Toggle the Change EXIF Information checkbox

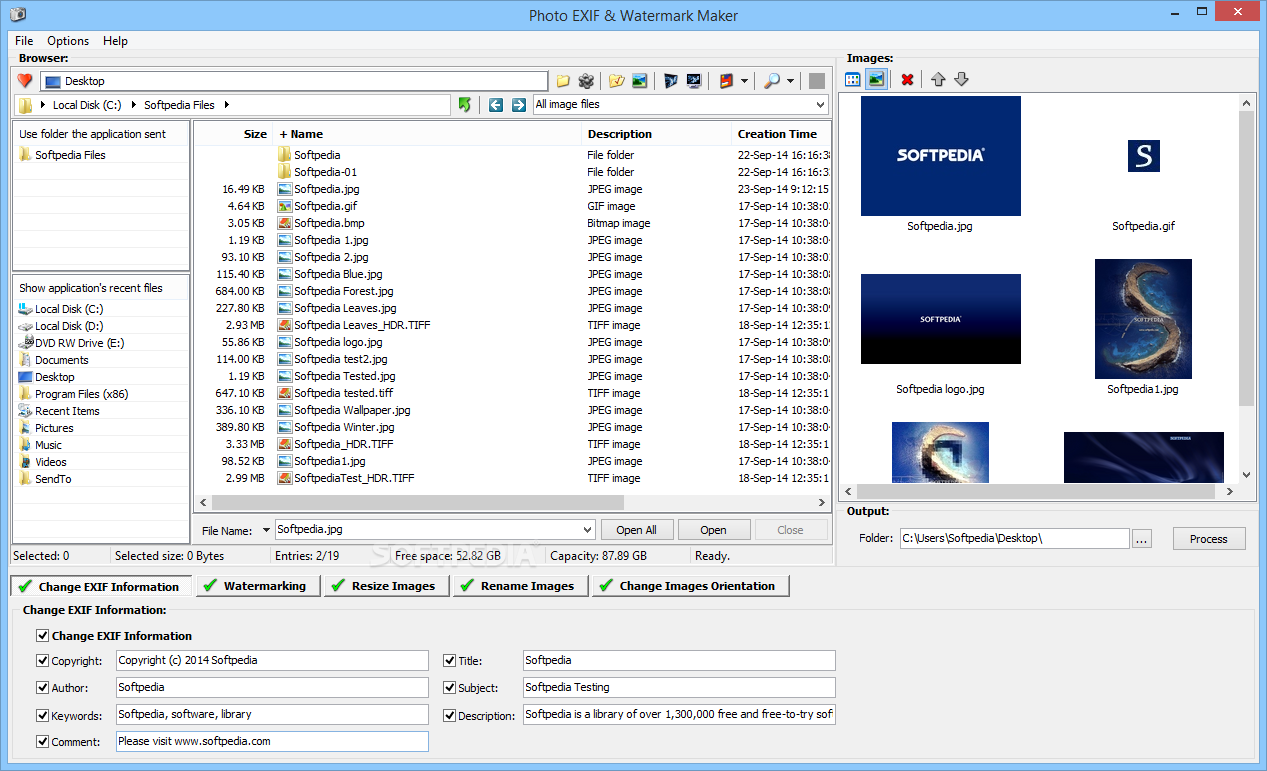[x=42, y=635]
